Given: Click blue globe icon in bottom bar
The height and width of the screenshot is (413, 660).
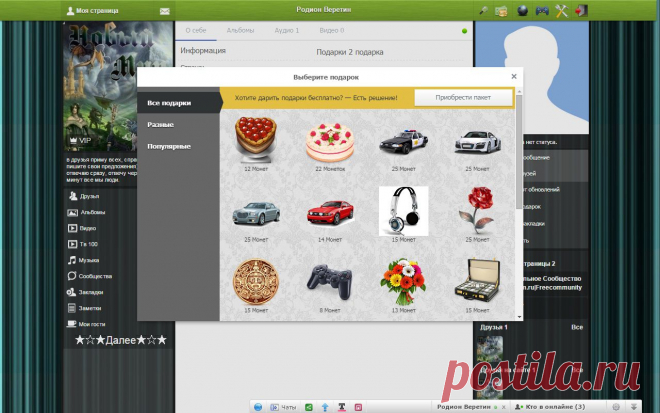Looking at the screenshot, I should coord(258,407).
